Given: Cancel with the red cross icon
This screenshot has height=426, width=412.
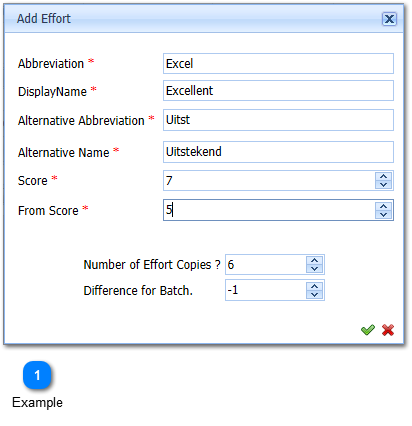Looking at the screenshot, I should click(388, 330).
